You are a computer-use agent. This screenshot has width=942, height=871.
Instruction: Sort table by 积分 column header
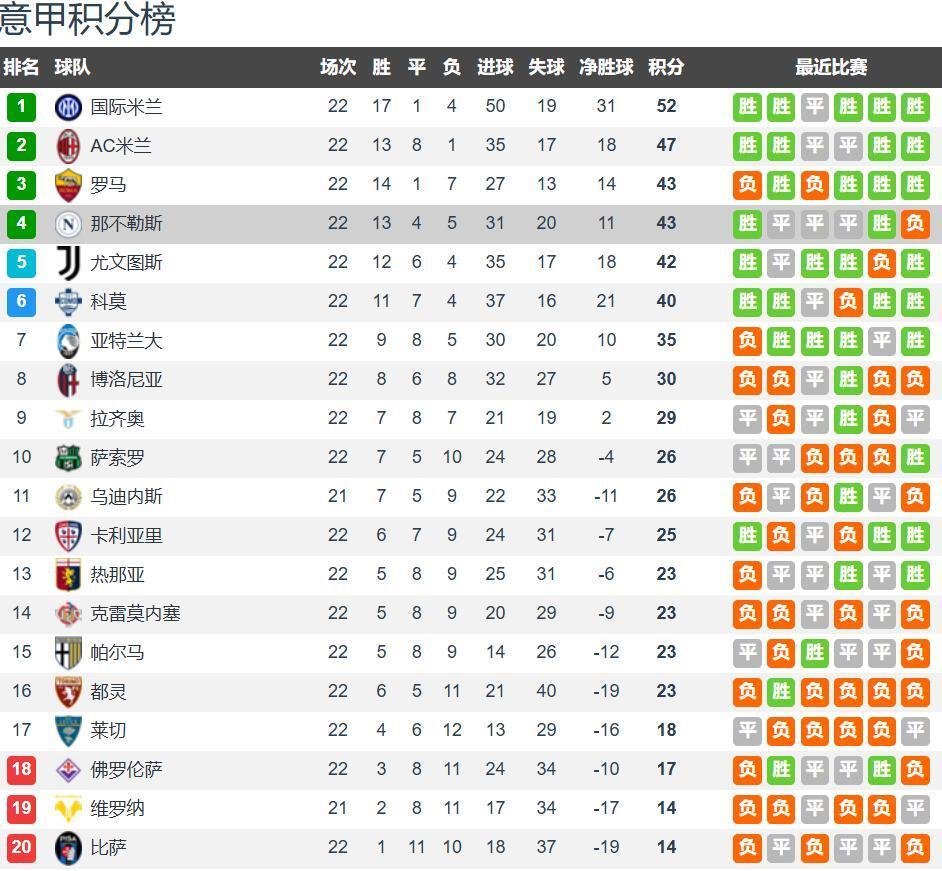[666, 68]
